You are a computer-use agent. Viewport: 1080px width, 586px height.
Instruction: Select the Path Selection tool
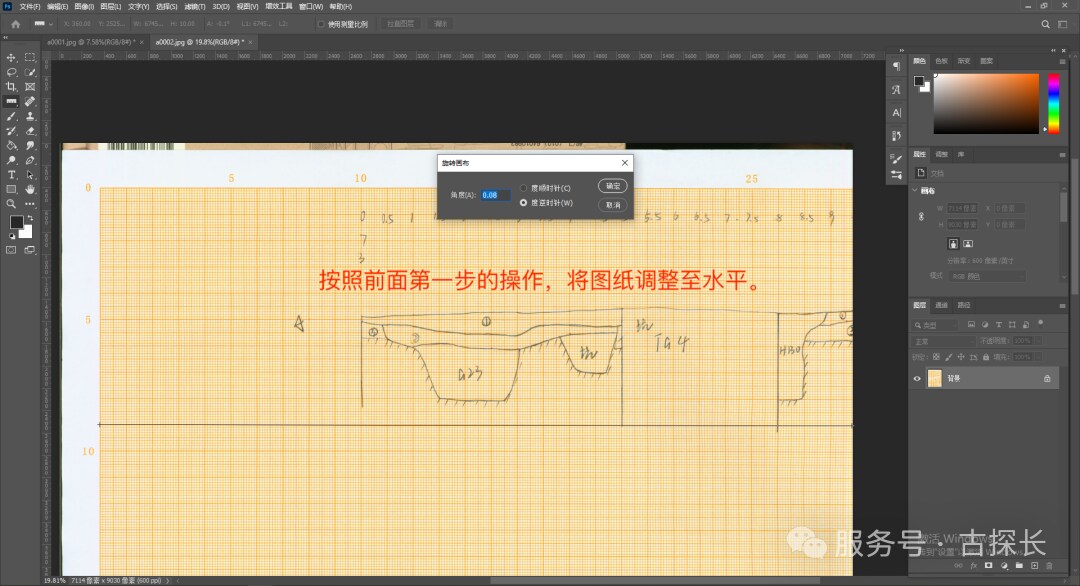pos(30,175)
